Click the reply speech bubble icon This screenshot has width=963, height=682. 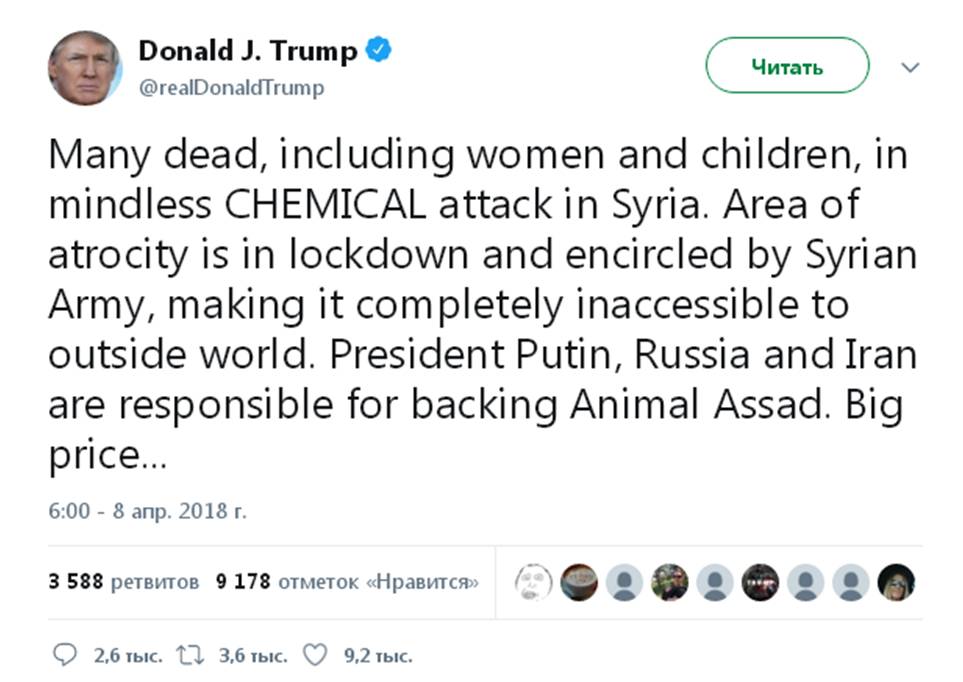[64, 655]
